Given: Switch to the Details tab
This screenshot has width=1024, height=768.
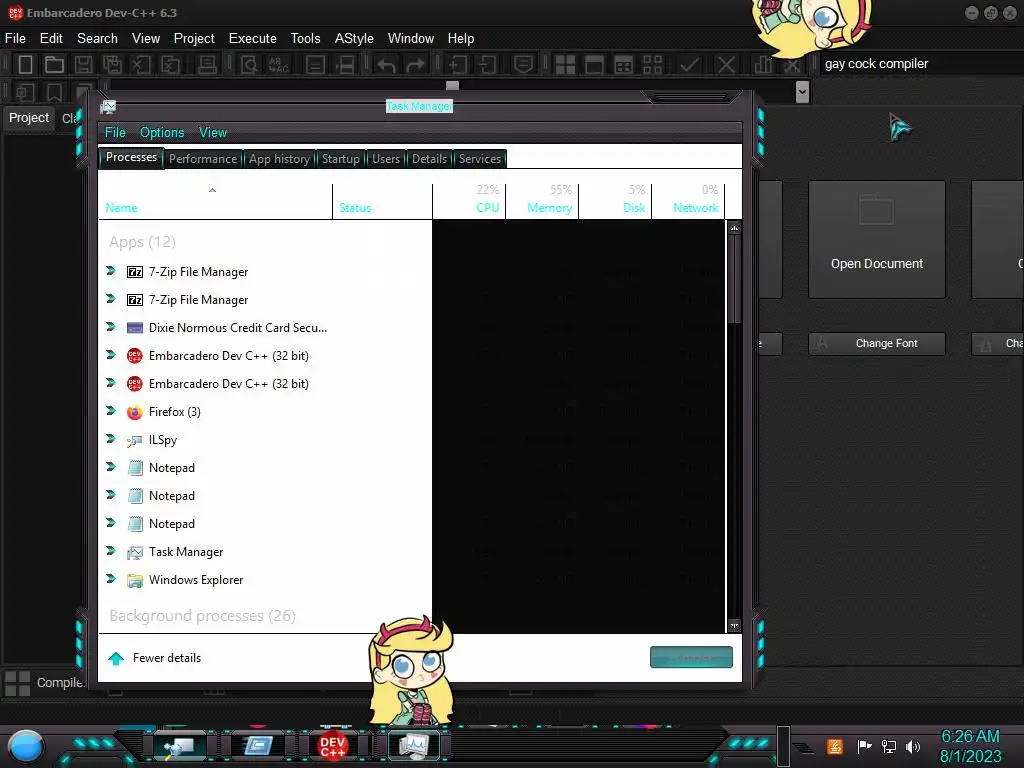Looking at the screenshot, I should 429,159.
